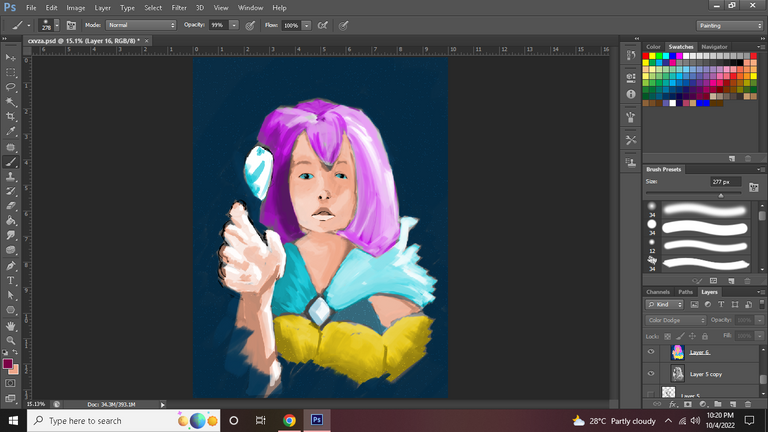Select the Brush tool in toolbox
Viewport: 768px width, 432px height.
(x=10, y=162)
